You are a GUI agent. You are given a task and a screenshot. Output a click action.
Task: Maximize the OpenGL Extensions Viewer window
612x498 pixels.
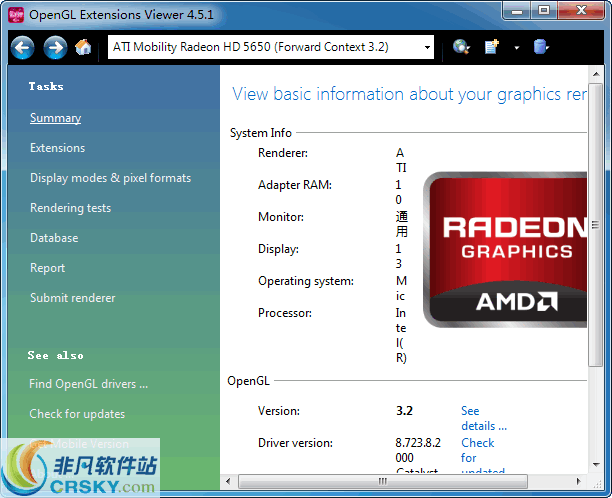coord(544,11)
